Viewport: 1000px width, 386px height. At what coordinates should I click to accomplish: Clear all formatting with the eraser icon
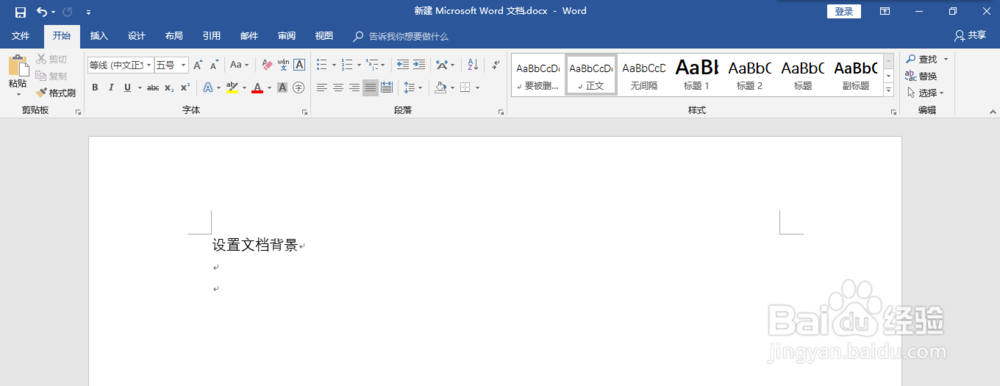[267, 64]
